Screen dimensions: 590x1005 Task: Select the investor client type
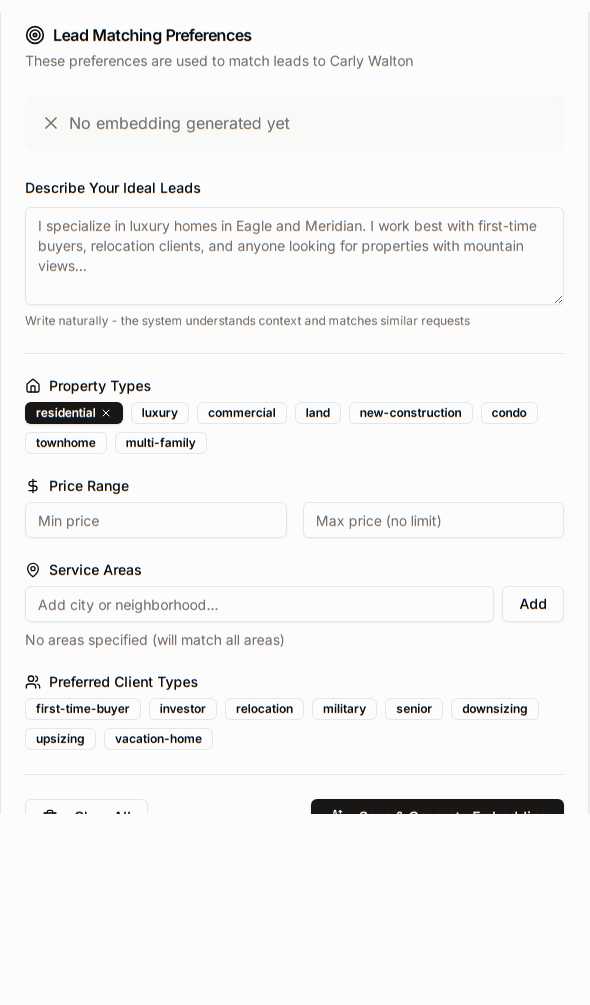coord(183,709)
